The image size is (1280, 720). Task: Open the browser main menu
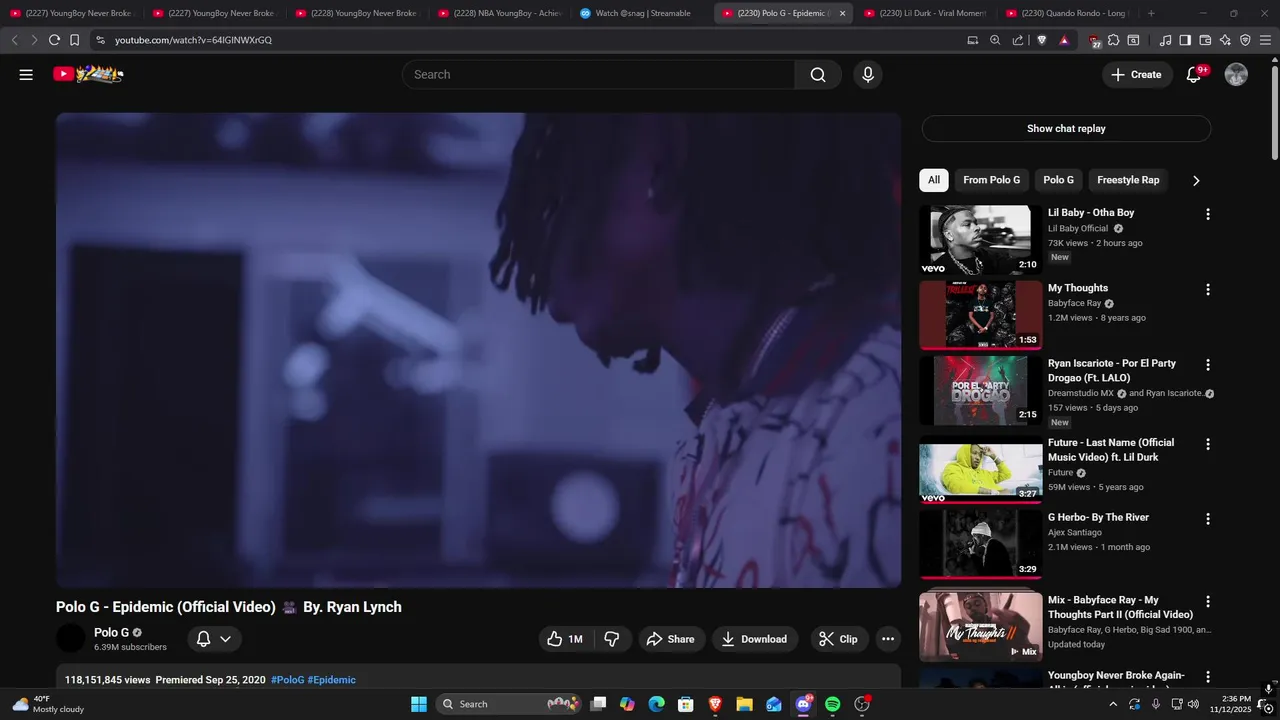[x=1265, y=40]
